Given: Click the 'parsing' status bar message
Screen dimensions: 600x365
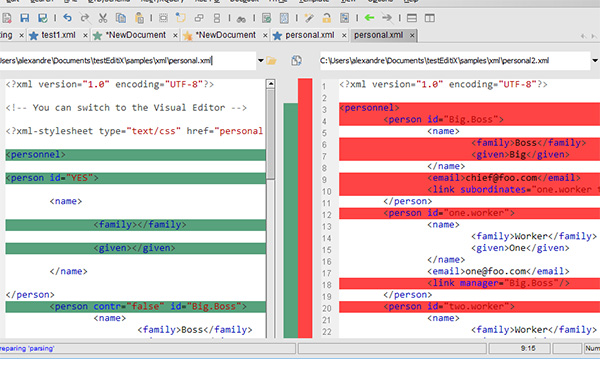Looking at the screenshot, I should (x=27, y=349).
